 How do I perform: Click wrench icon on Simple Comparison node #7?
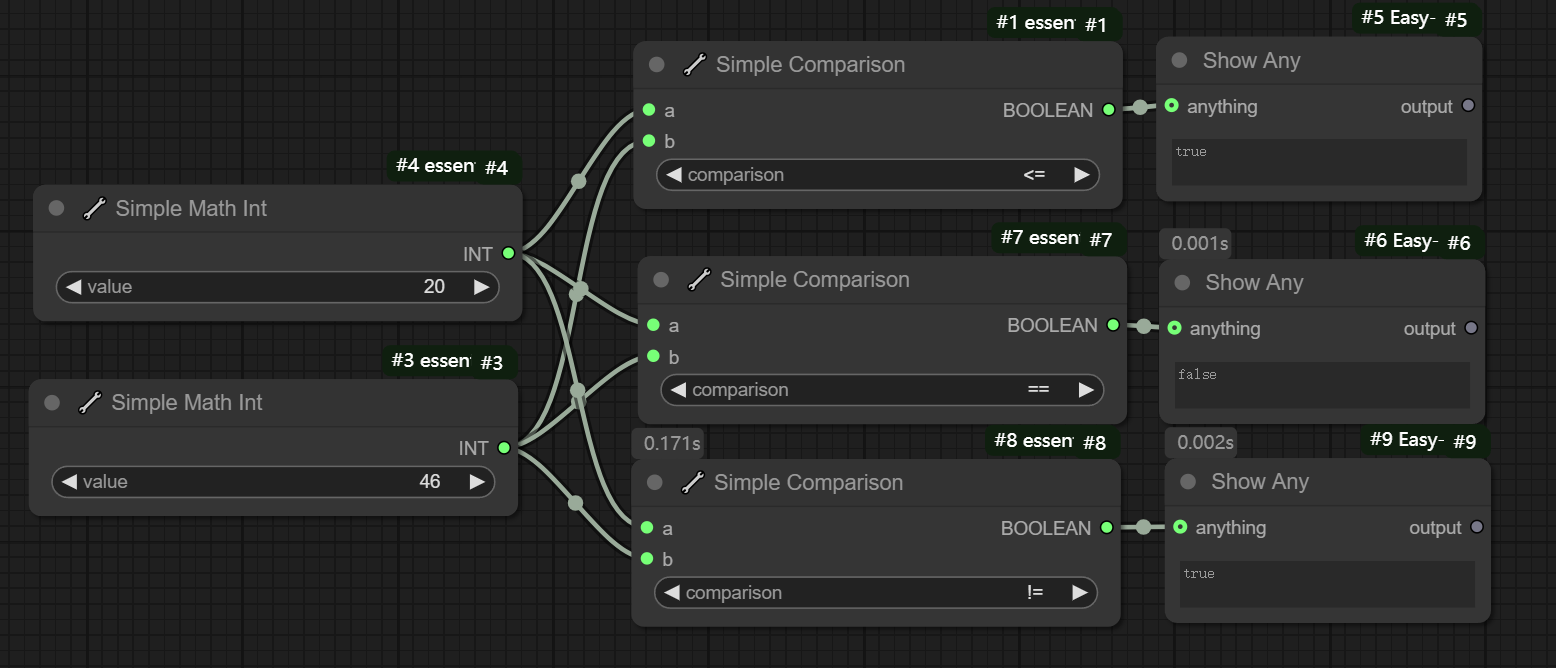[x=699, y=280]
